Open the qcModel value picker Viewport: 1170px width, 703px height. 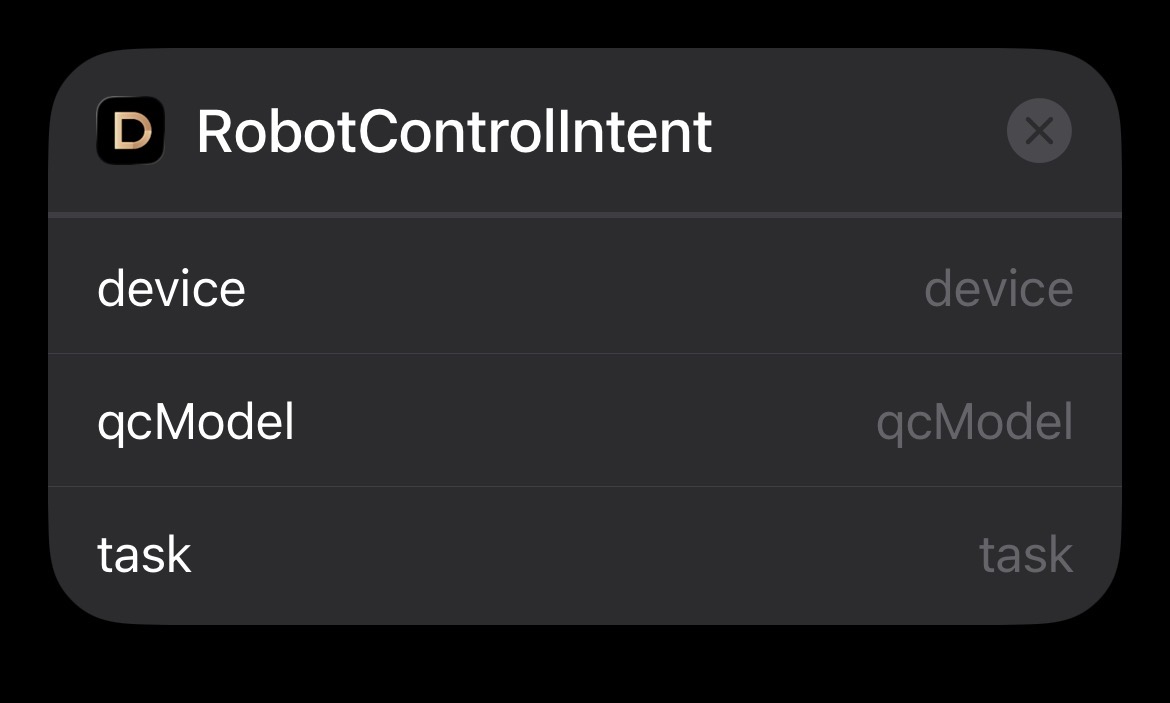(x=974, y=421)
